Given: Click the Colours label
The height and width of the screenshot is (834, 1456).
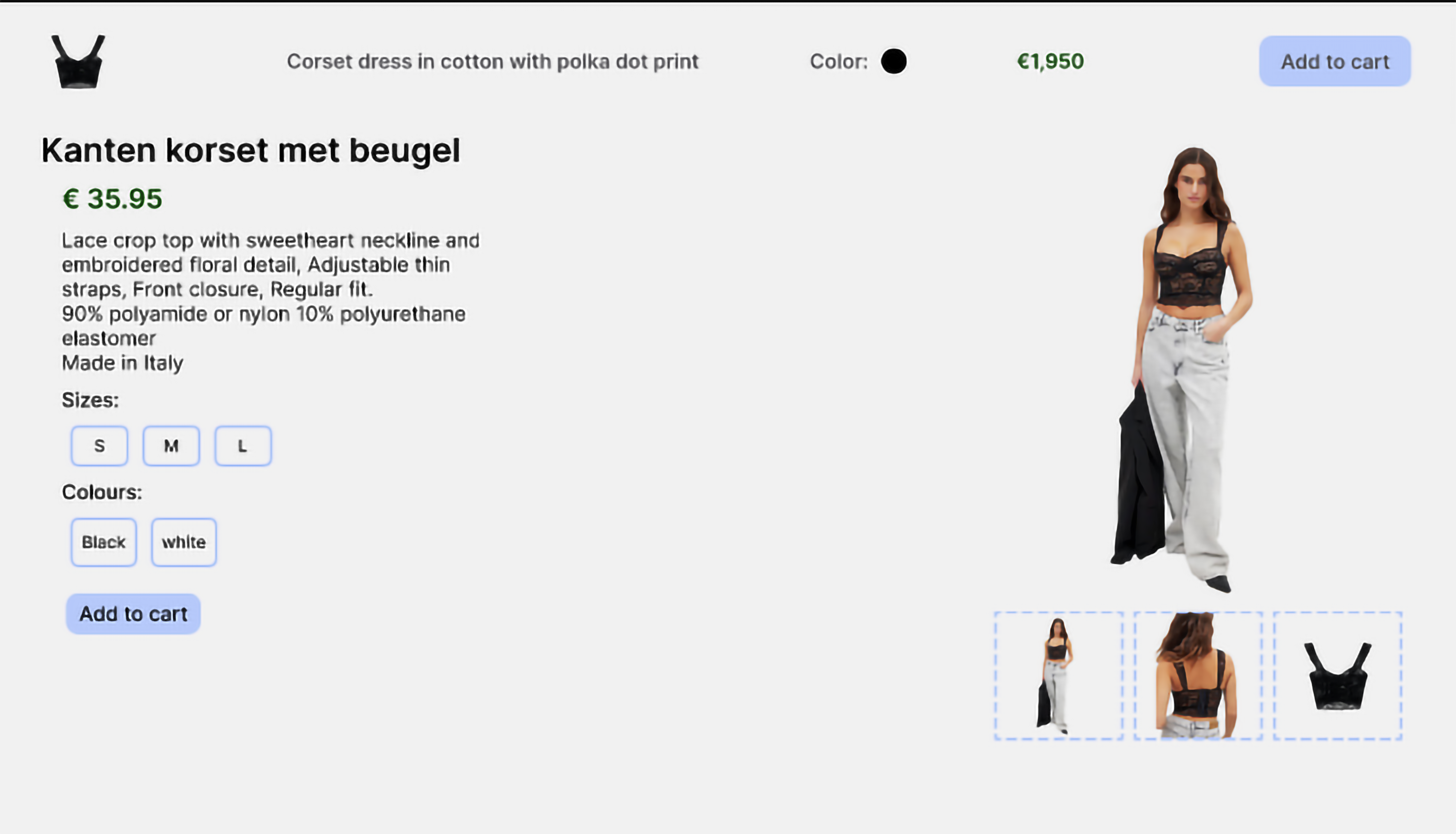Looking at the screenshot, I should [x=102, y=492].
